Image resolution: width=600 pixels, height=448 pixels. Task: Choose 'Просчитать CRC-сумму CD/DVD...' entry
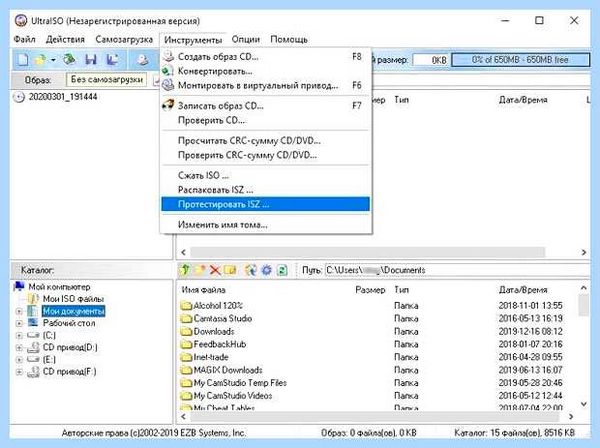pyautogui.click(x=266, y=141)
